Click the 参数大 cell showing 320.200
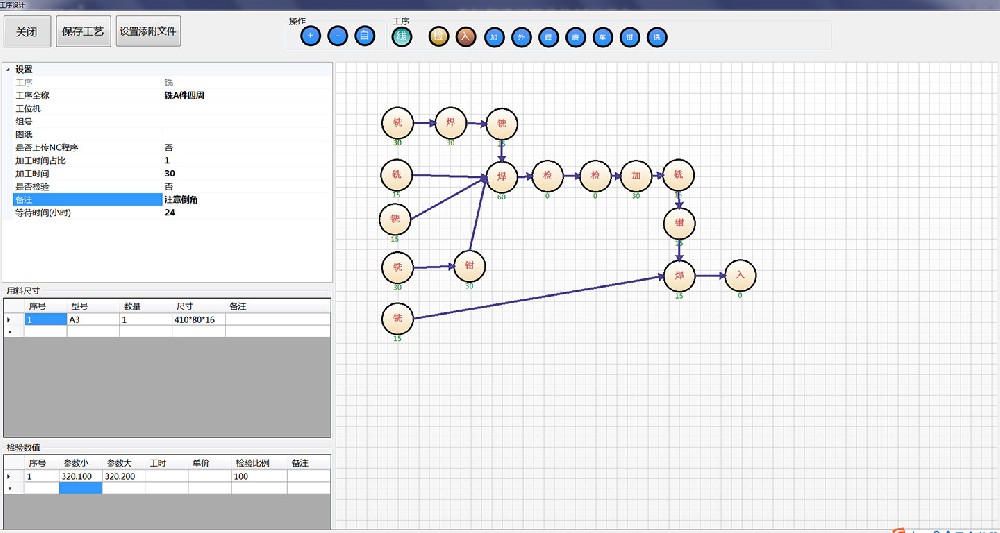Viewport: 1000px width, 533px height. [123, 477]
